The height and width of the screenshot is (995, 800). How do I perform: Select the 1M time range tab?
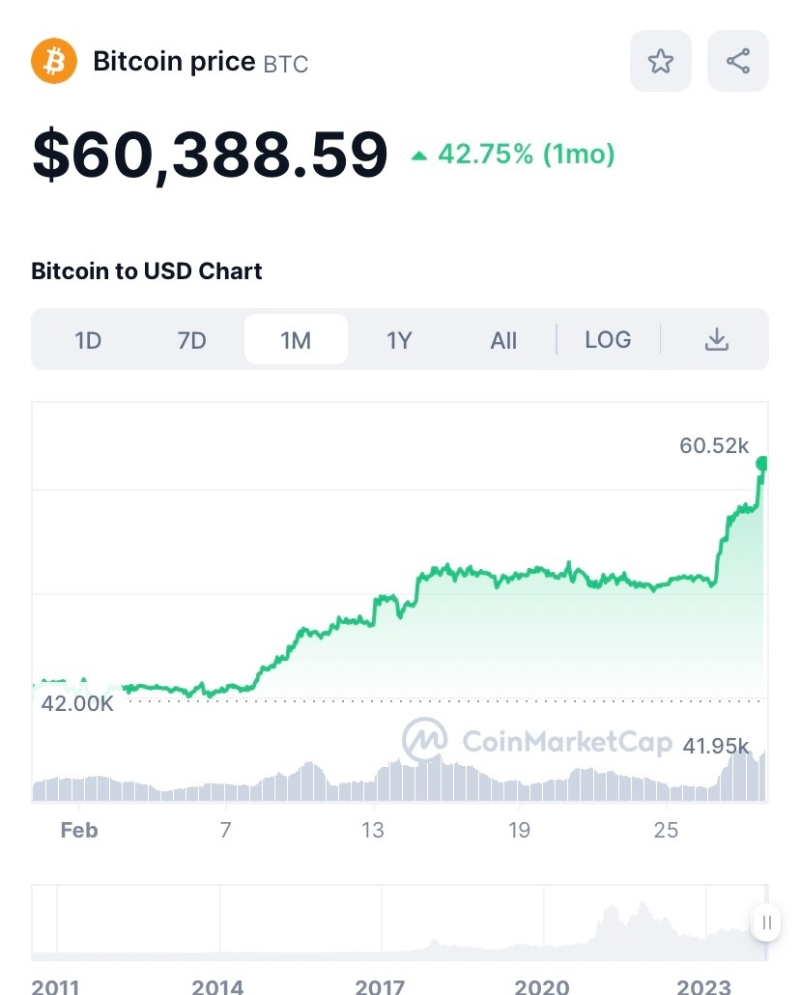pyautogui.click(x=296, y=340)
